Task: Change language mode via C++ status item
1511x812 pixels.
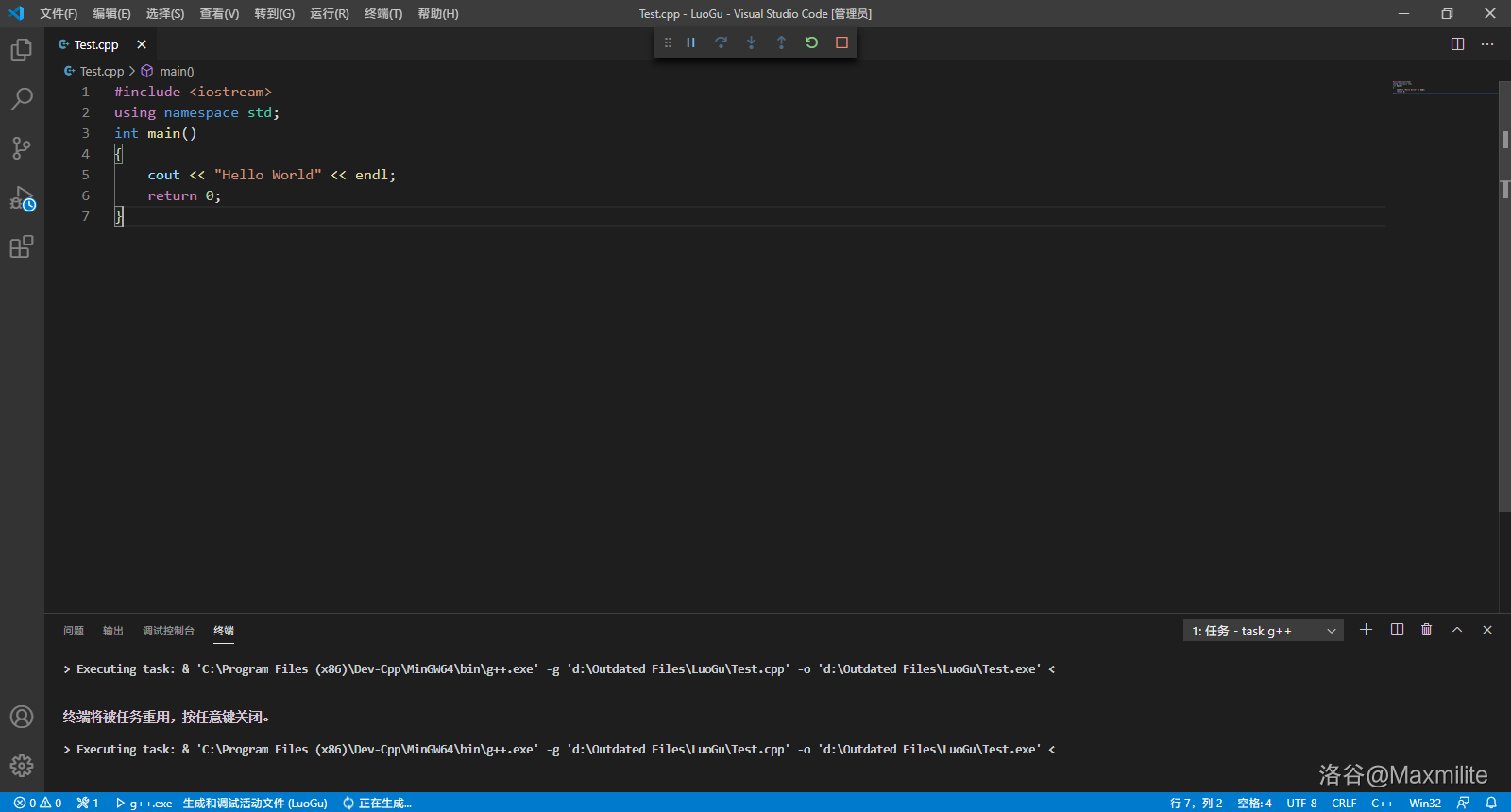Action: click(1383, 803)
